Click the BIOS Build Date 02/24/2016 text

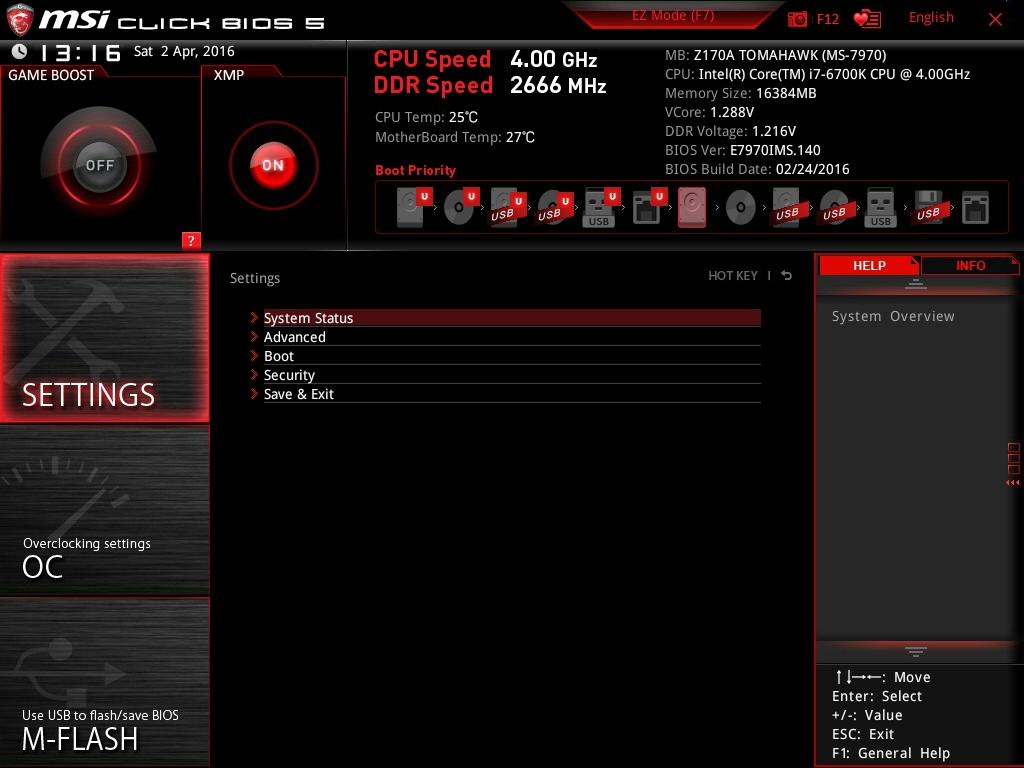coord(757,168)
